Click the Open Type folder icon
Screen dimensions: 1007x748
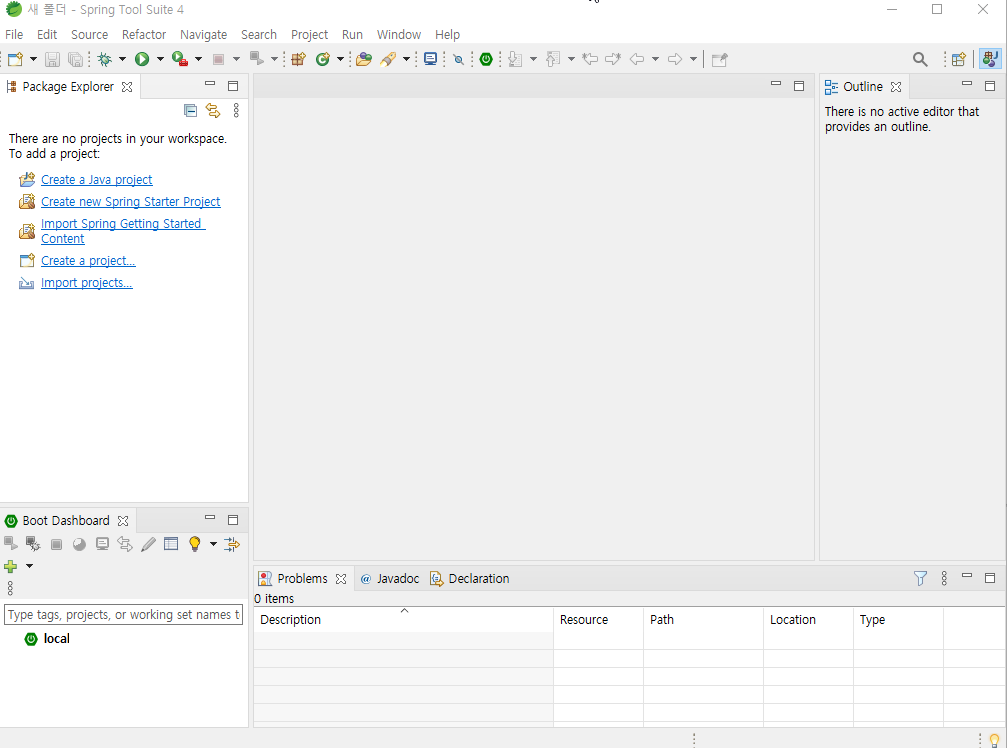point(364,60)
